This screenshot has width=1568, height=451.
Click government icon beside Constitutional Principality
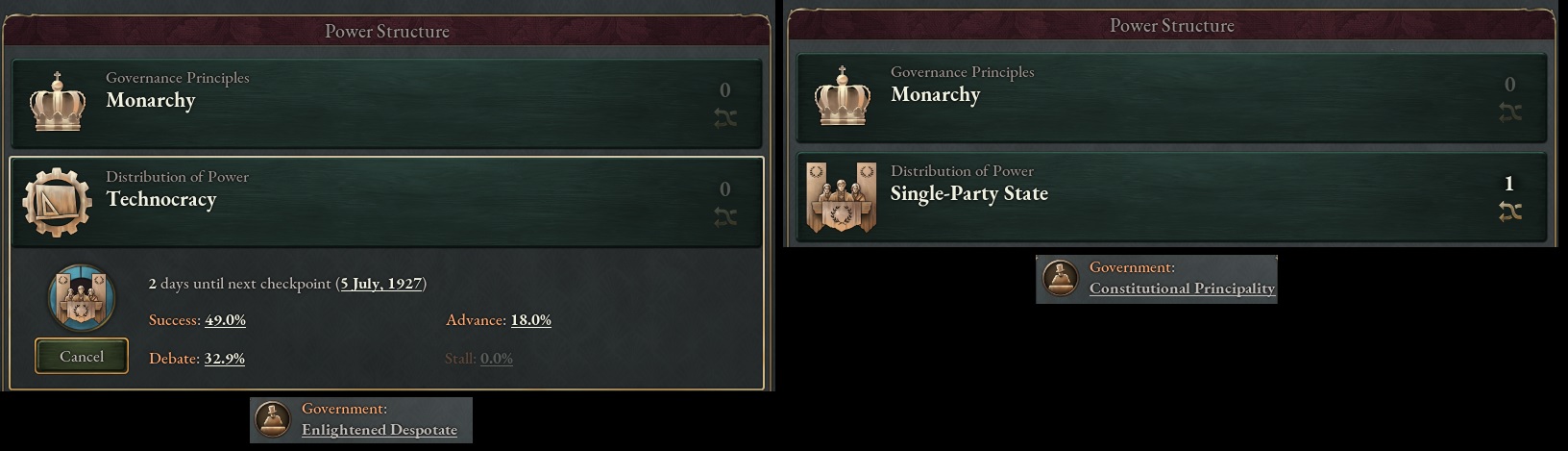[x=1061, y=279]
